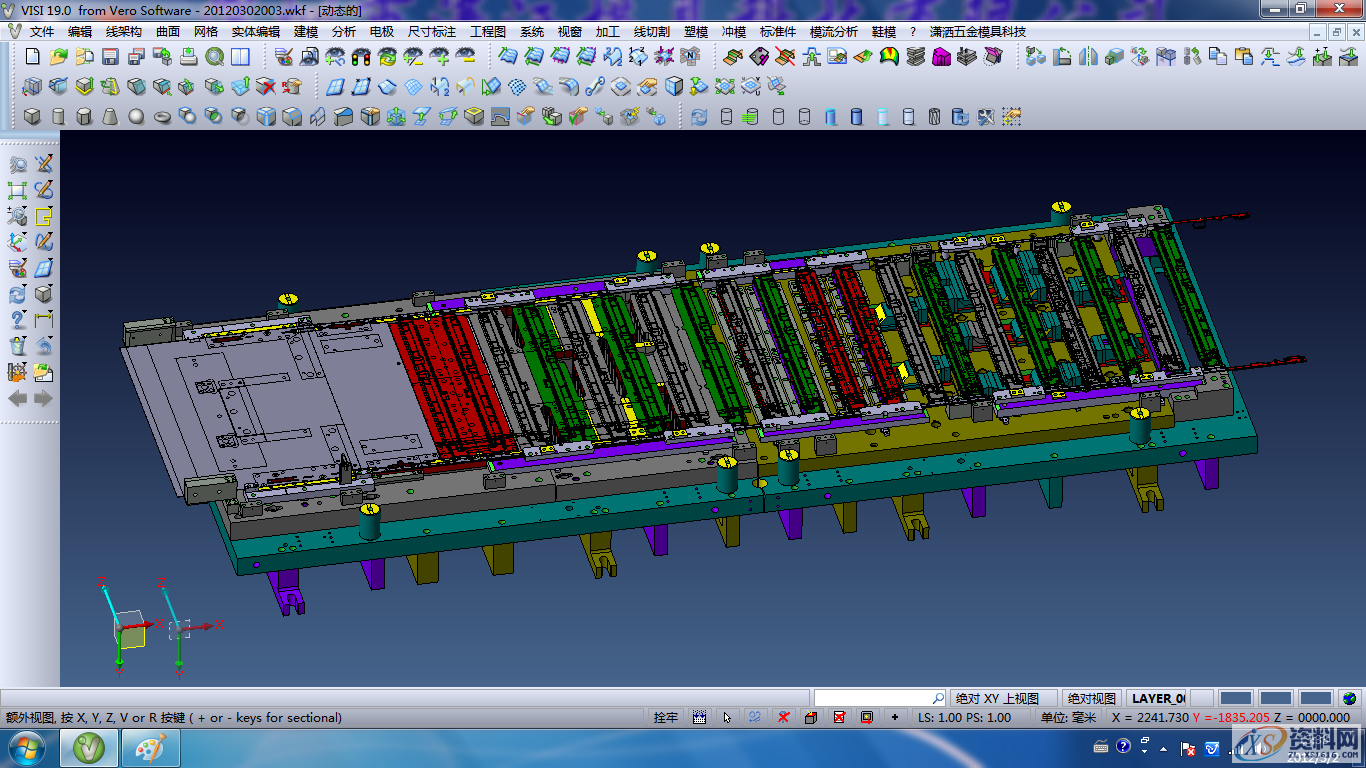The height and width of the screenshot is (768, 1366).
Task: Click the first blue color swatch in status bar
Action: click(x=1236, y=698)
